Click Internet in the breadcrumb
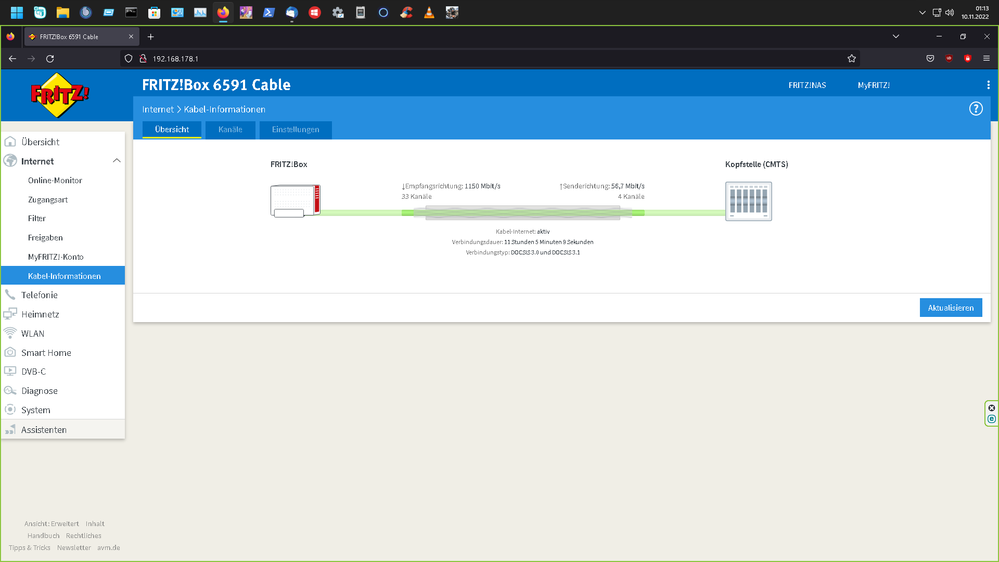999x562 pixels. 157,110
